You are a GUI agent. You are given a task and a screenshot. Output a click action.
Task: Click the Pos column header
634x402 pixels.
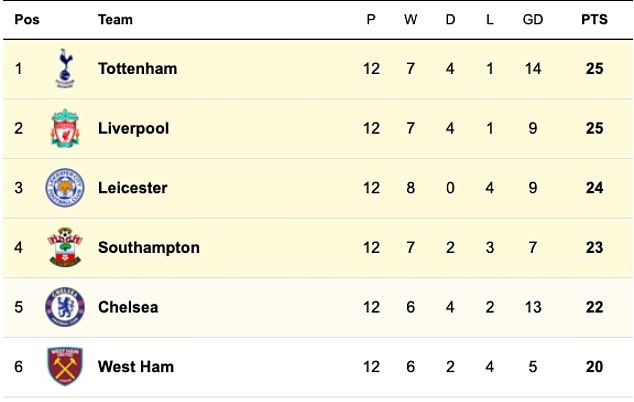click(x=27, y=19)
